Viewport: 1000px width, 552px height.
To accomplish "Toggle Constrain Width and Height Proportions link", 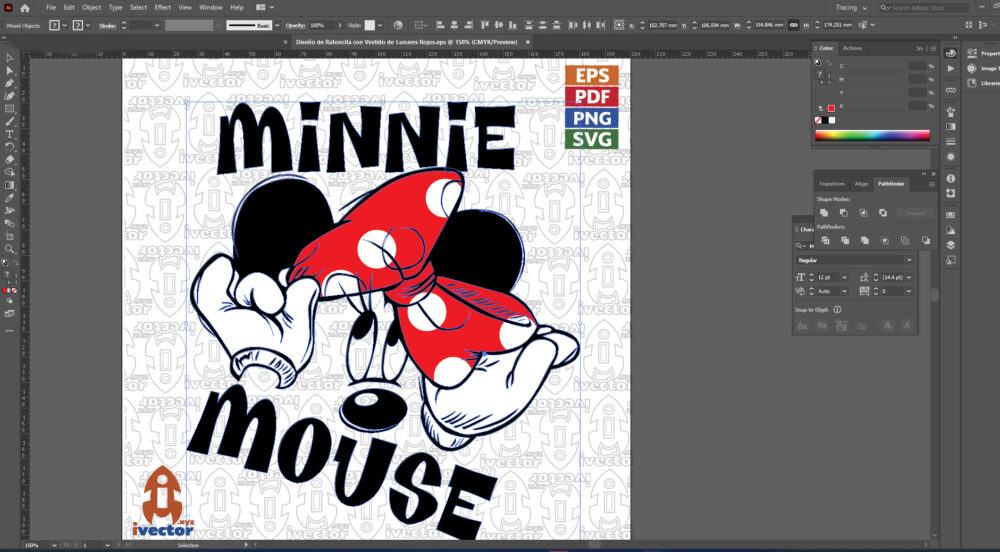I will (x=793, y=25).
